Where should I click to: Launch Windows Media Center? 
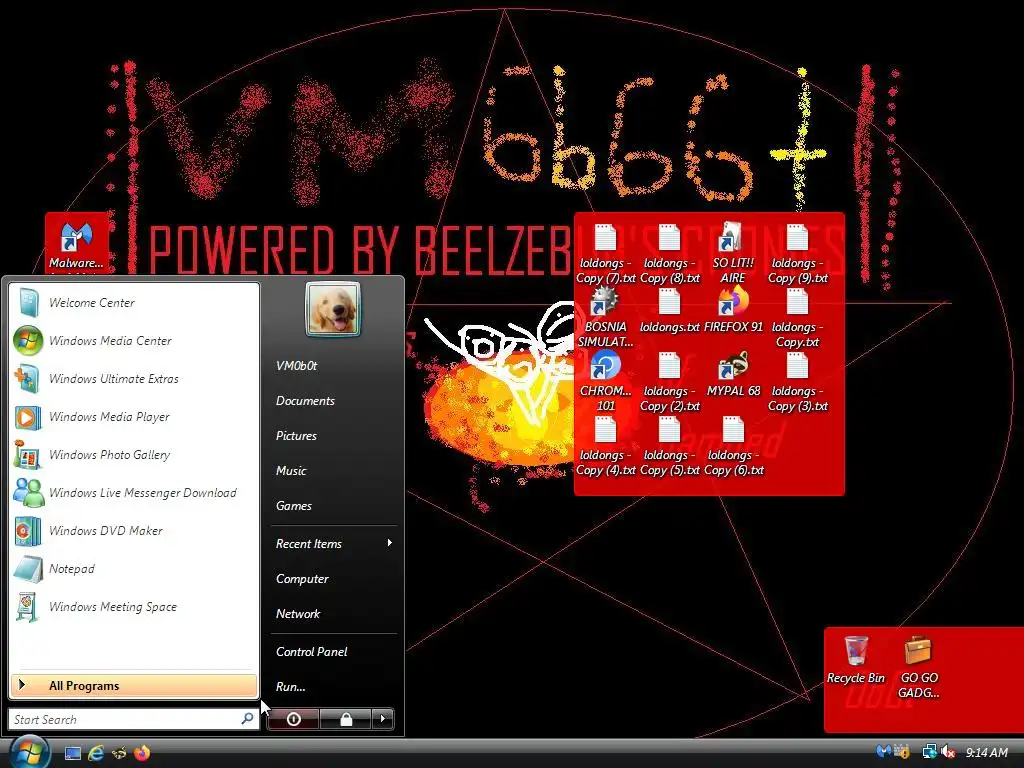(134, 341)
